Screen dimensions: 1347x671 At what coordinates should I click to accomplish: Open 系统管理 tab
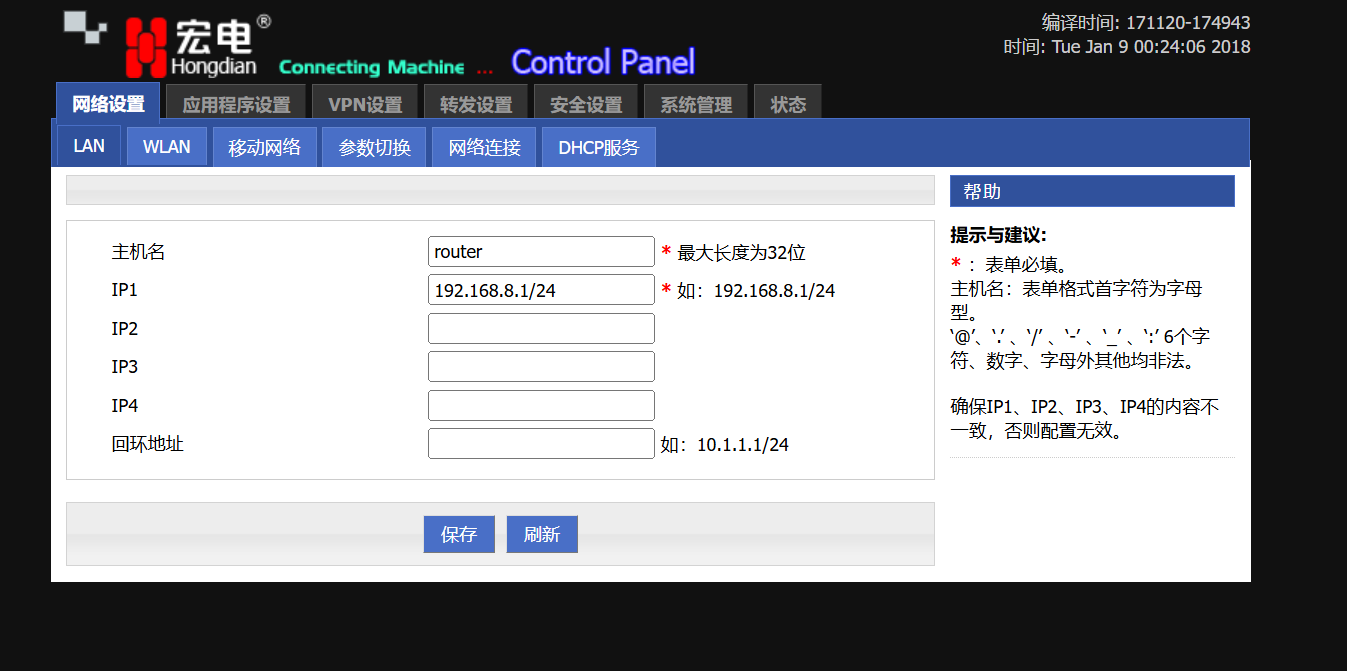tap(695, 105)
